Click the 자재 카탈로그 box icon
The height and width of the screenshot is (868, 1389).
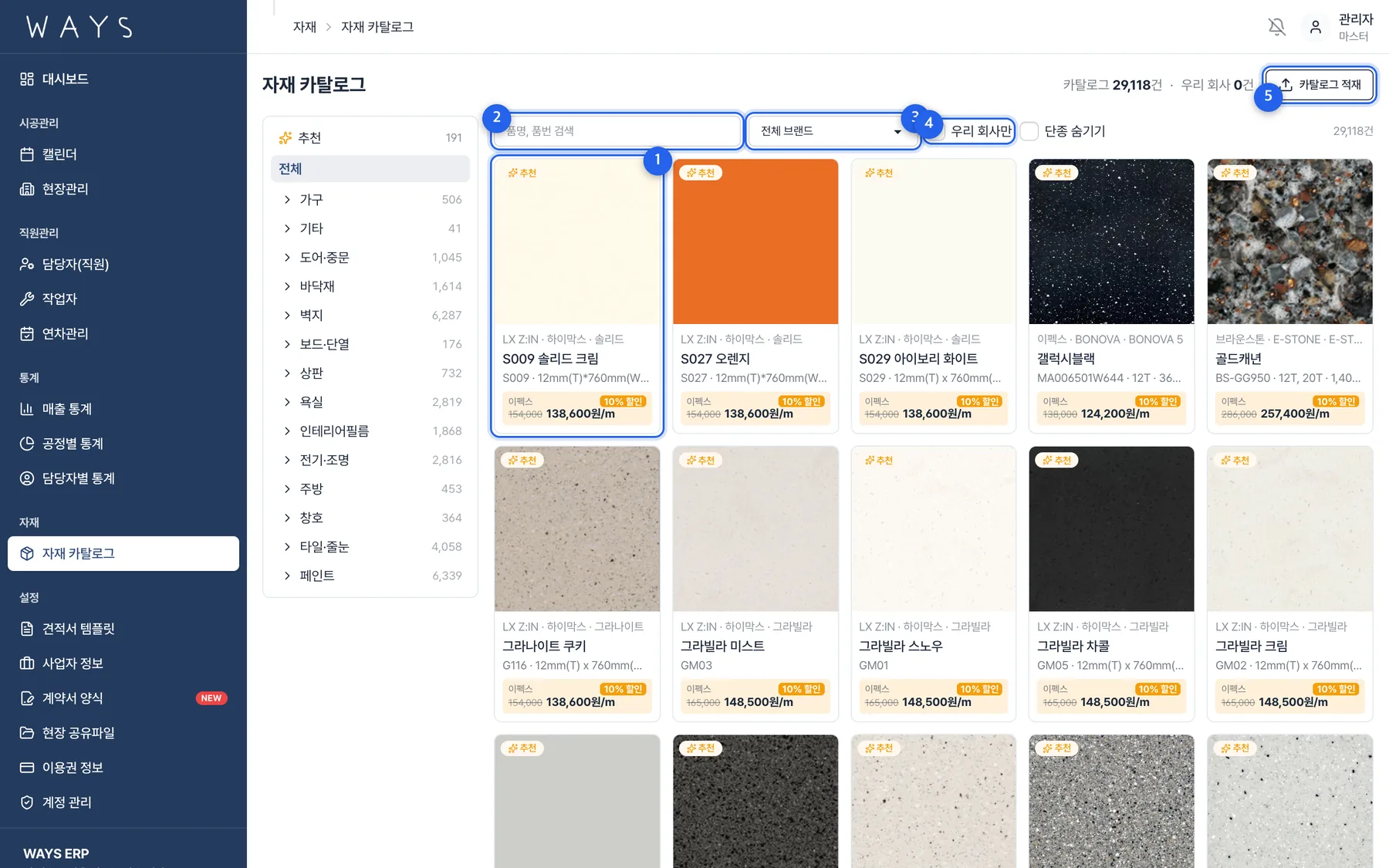(27, 553)
